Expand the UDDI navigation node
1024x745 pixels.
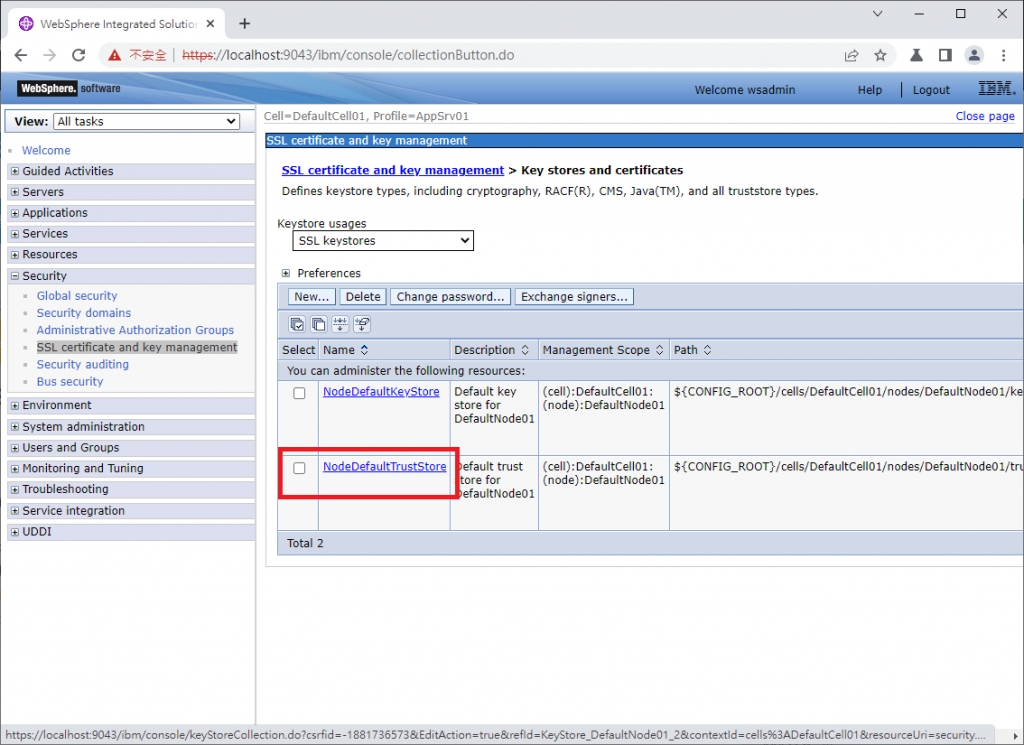coord(15,532)
